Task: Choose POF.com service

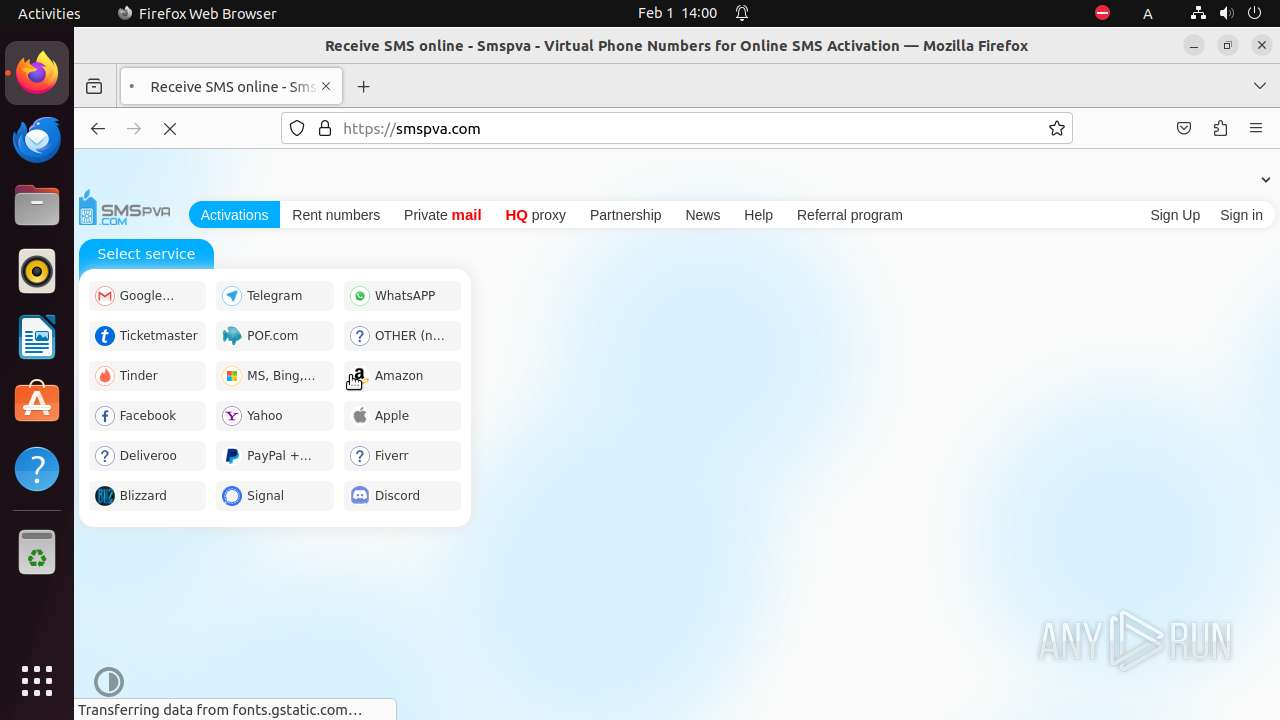Action: tap(275, 336)
